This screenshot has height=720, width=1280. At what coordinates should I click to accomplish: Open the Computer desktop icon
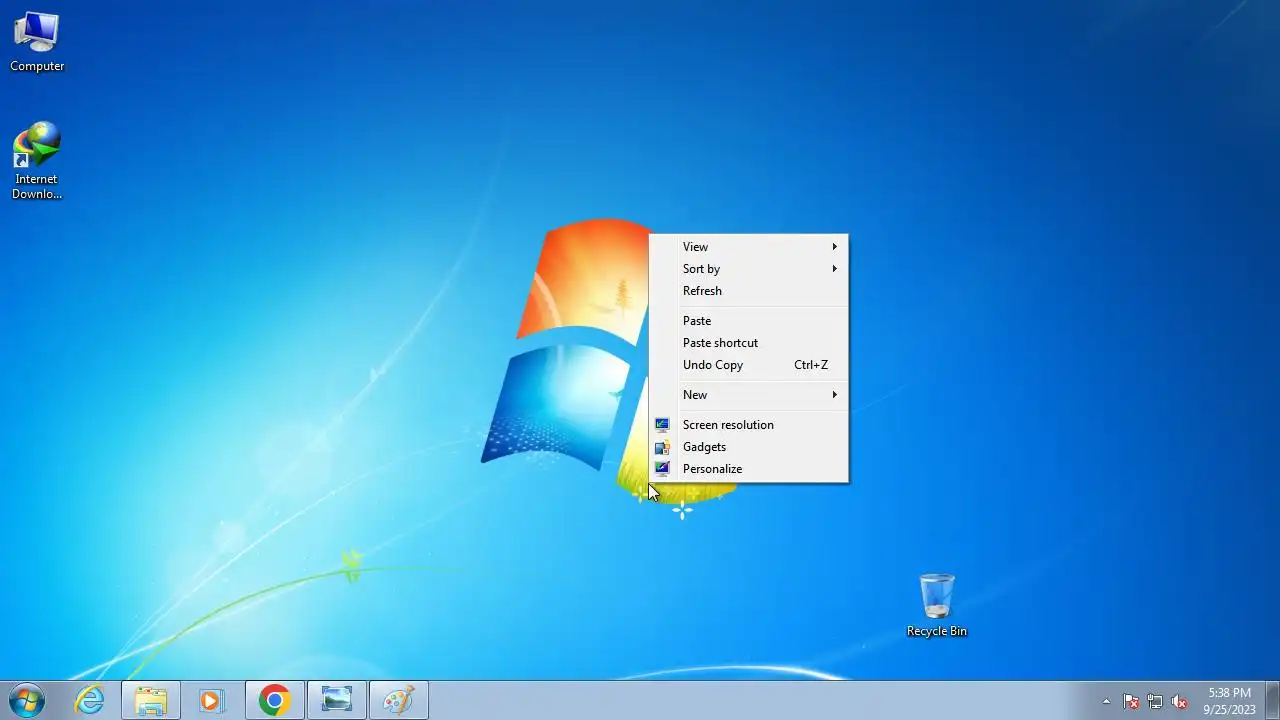pyautogui.click(x=37, y=42)
